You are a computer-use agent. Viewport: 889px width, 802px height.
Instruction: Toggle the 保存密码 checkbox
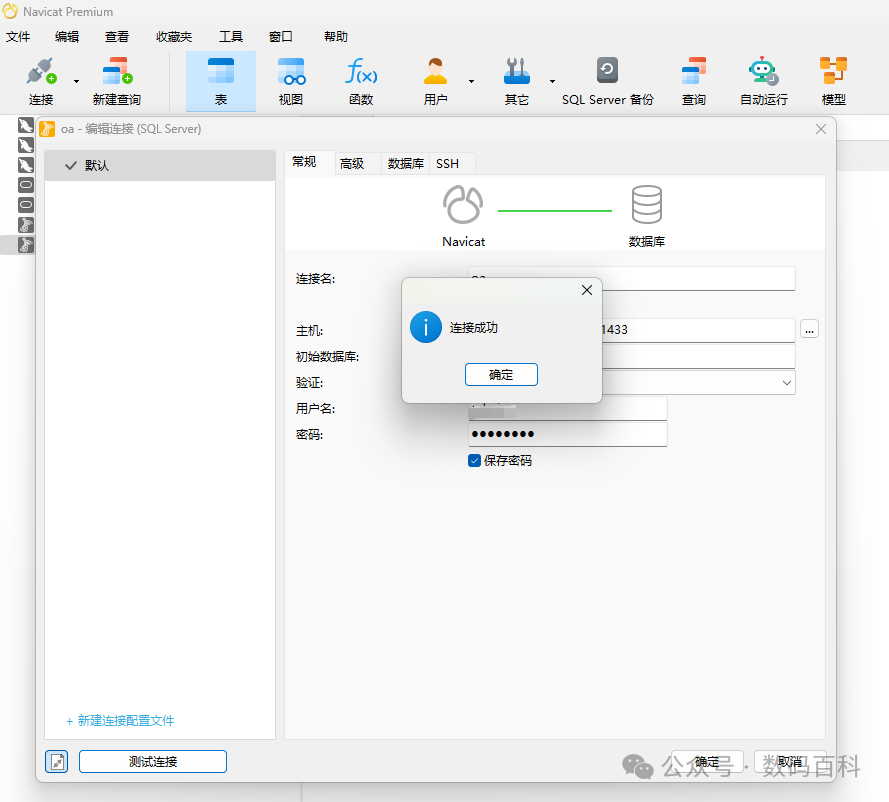click(475, 460)
